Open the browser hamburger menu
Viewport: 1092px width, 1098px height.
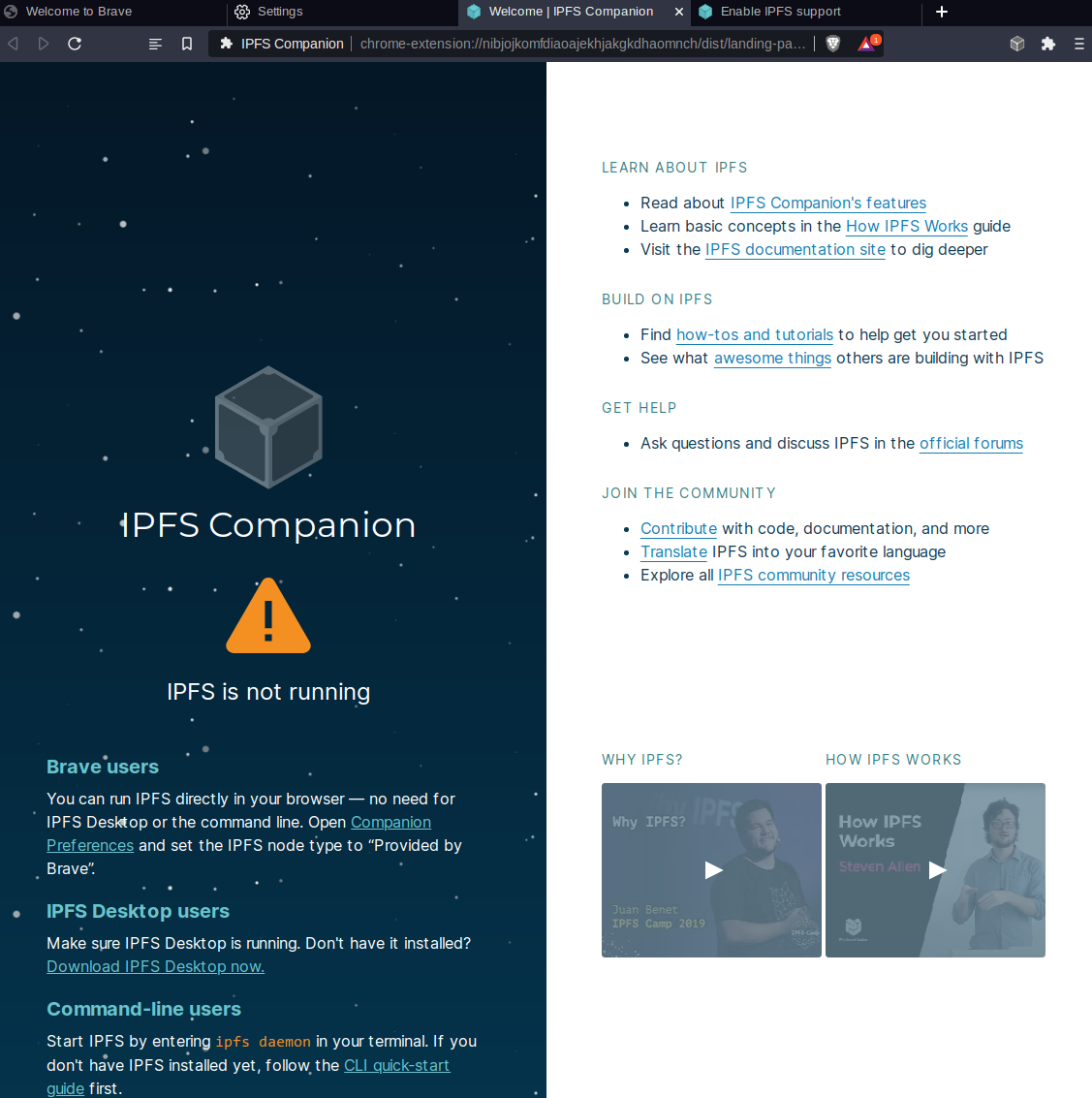click(1078, 43)
